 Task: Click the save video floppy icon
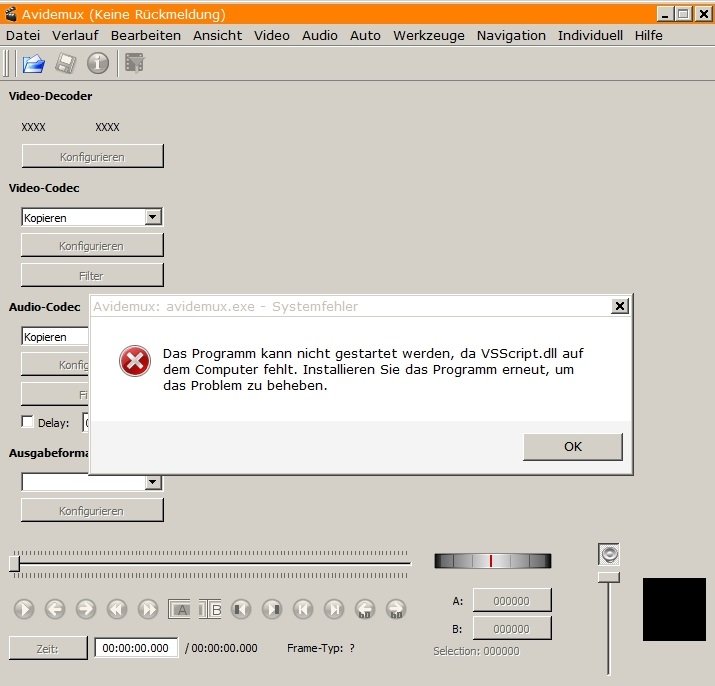66,63
